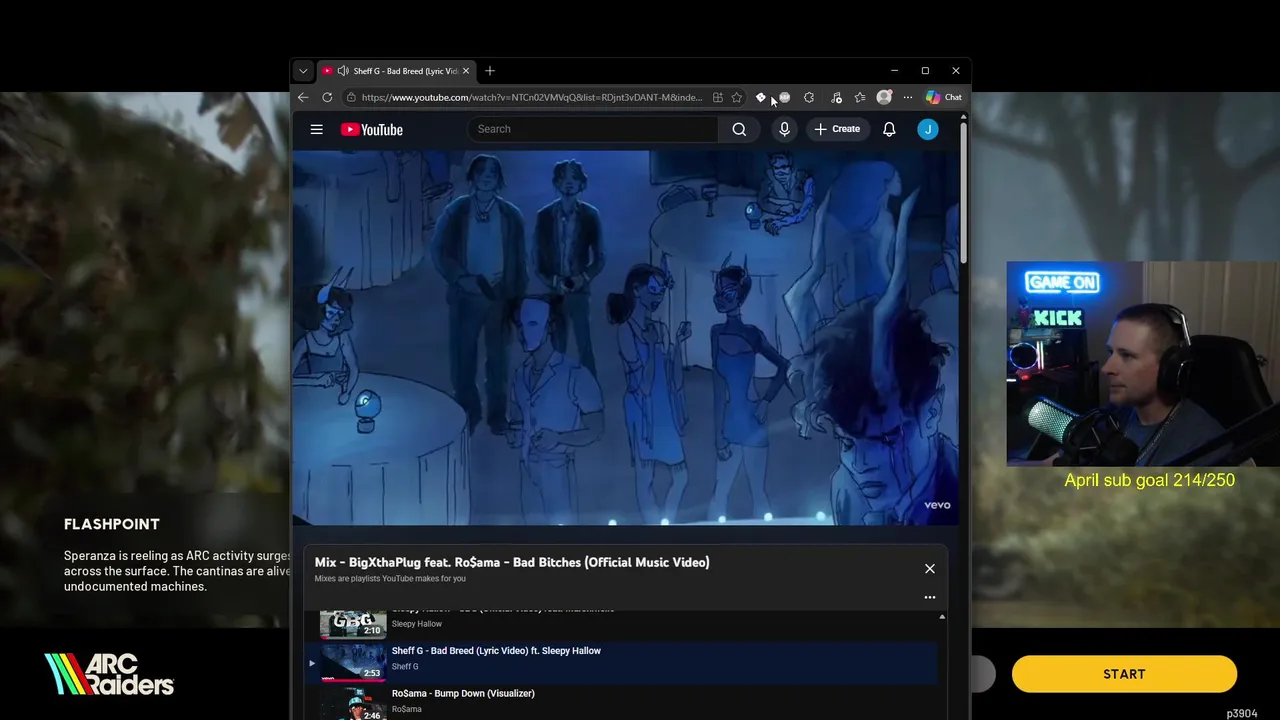Mute tab using the speaker icon

point(343,71)
